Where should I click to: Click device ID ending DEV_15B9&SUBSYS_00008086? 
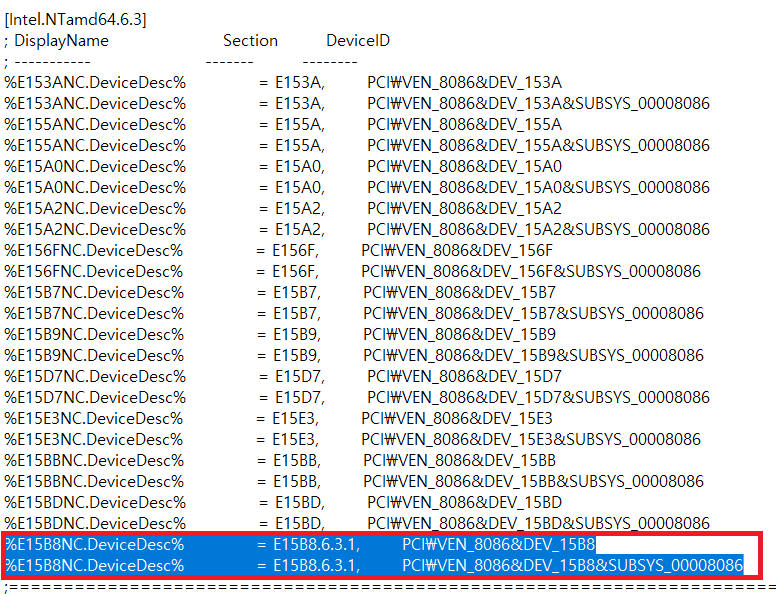[533, 356]
